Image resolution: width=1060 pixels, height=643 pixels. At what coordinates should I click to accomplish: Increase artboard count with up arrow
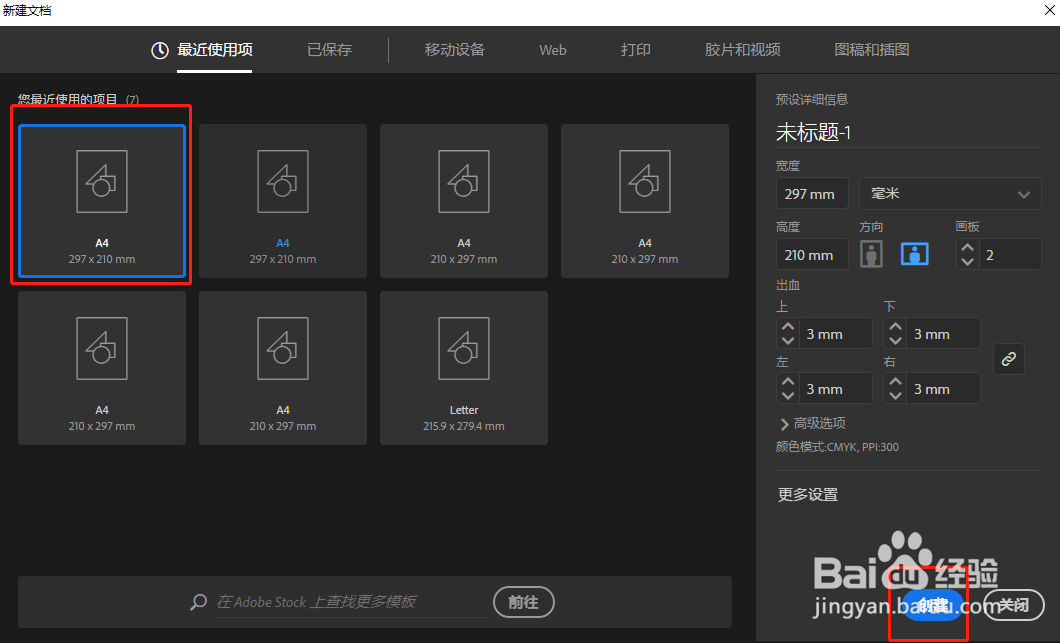967,248
